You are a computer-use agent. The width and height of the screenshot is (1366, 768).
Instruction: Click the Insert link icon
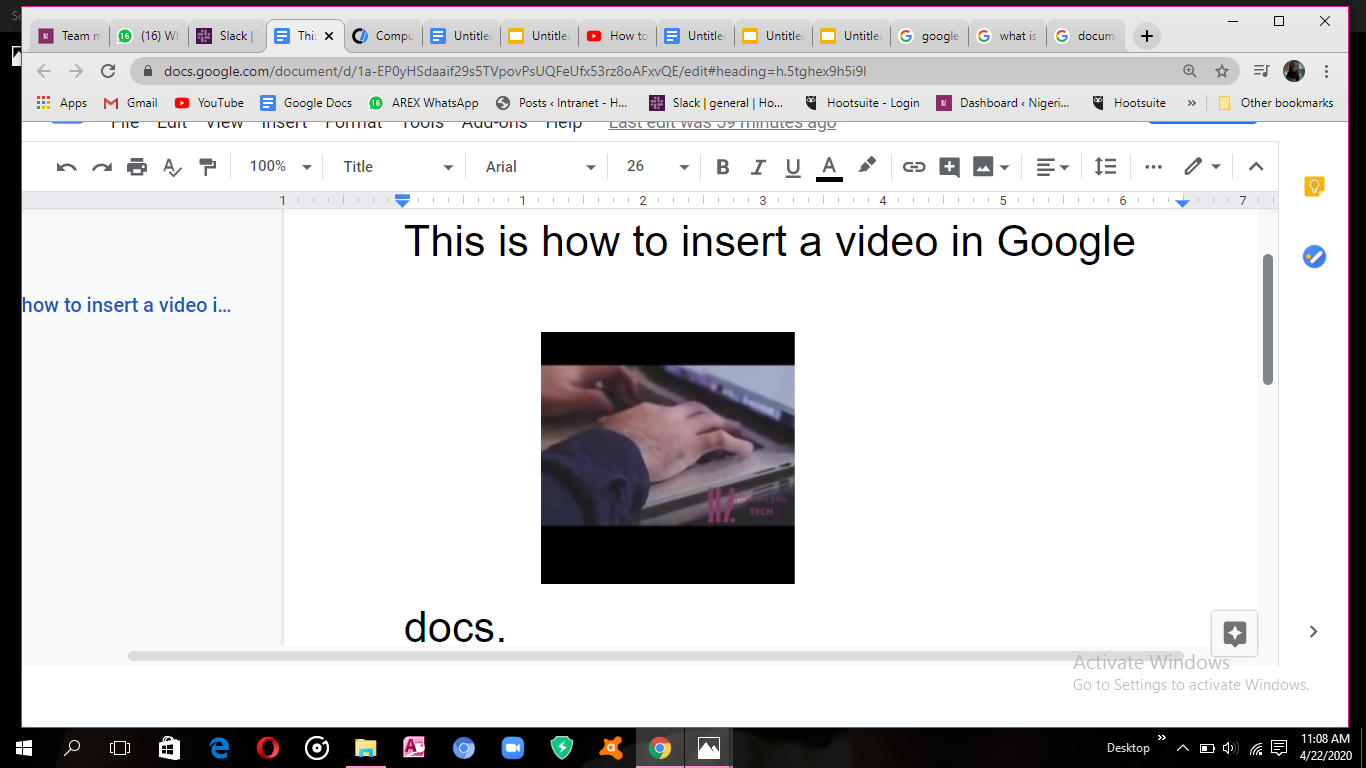coord(914,167)
